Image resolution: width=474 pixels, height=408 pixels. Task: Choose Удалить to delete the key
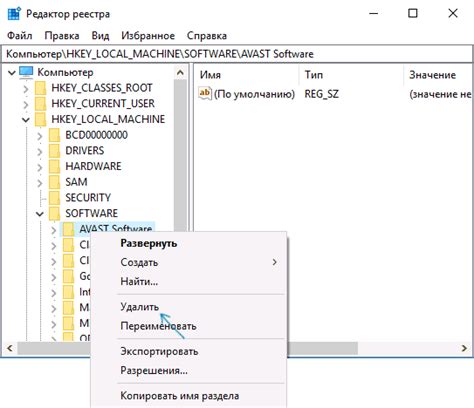(x=188, y=307)
